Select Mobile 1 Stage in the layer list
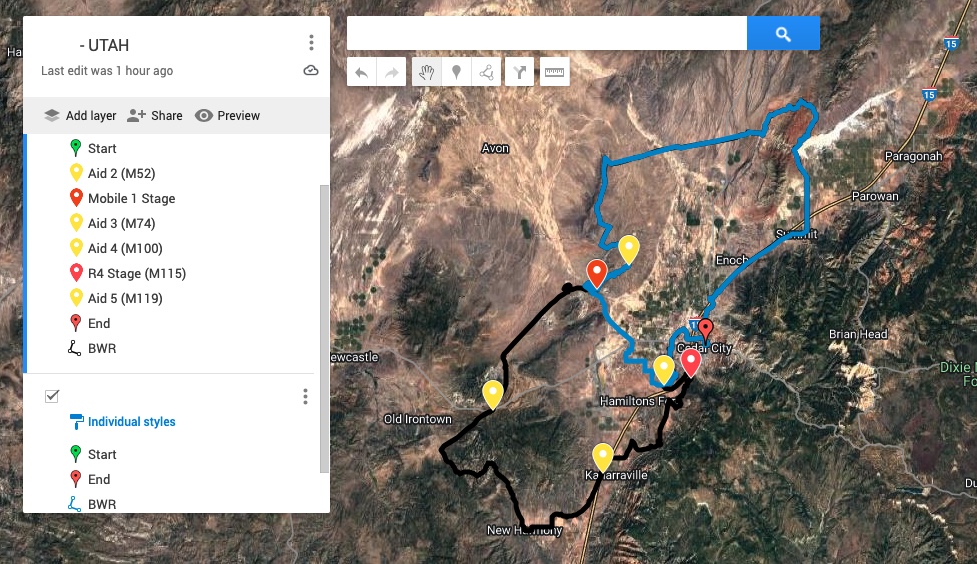This screenshot has height=564, width=977. [131, 198]
